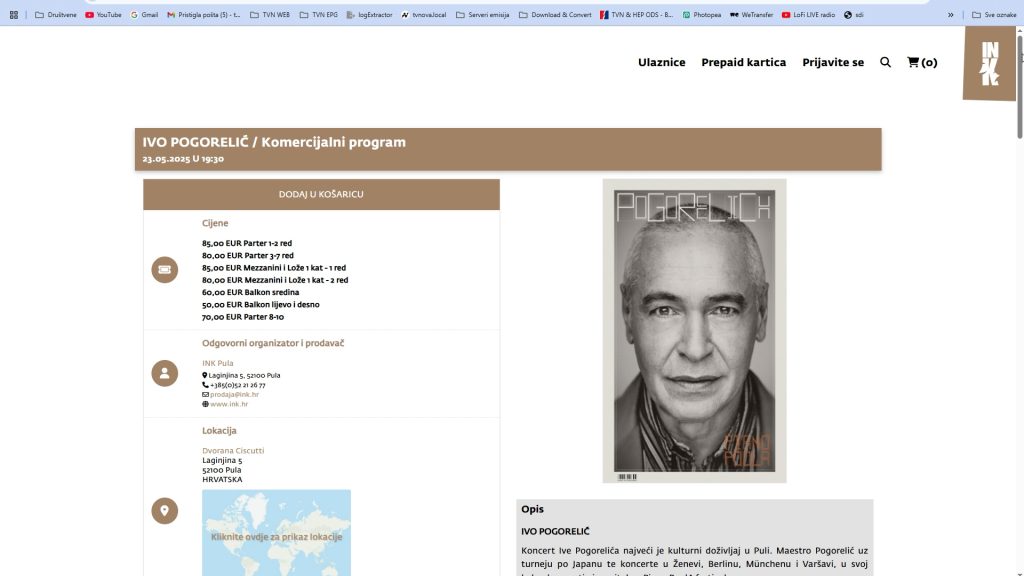
Task: Select 85,00 EUR Mezzanini i Lože 1 red
Action: coord(274,268)
